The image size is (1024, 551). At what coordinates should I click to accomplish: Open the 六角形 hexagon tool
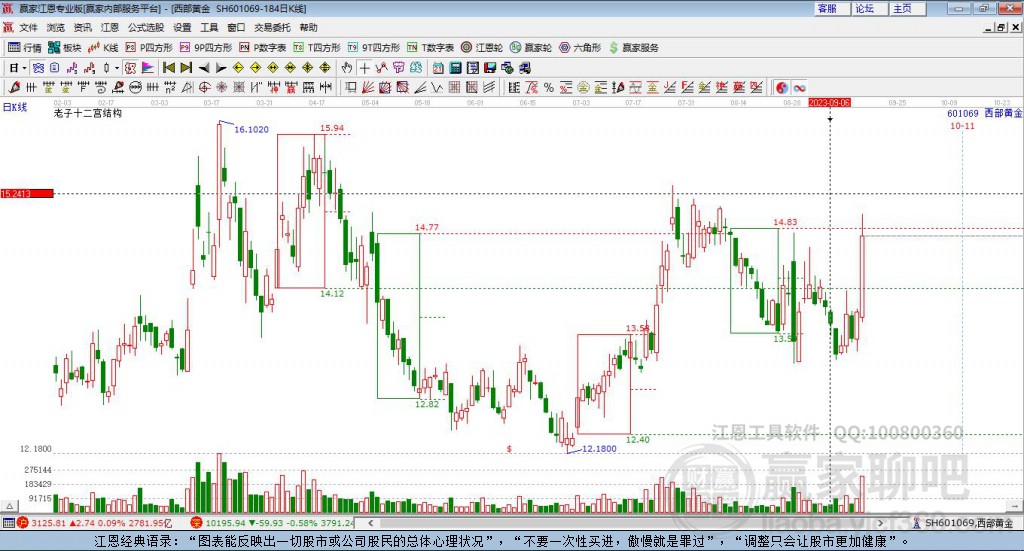[580, 48]
